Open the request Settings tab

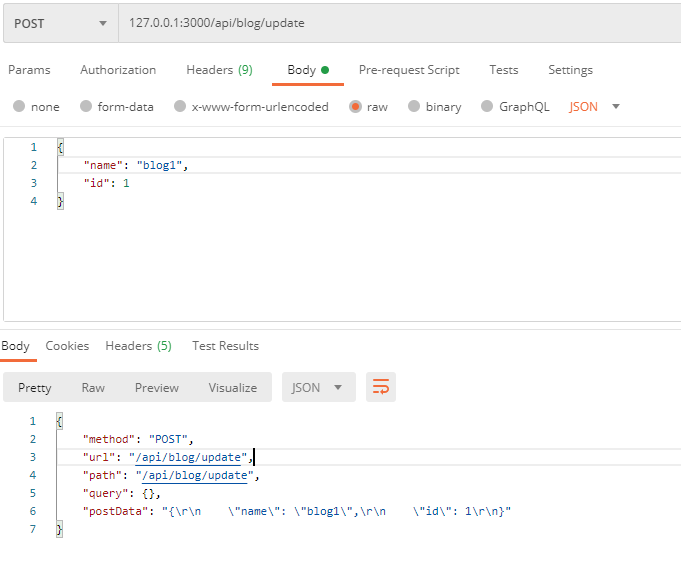570,70
